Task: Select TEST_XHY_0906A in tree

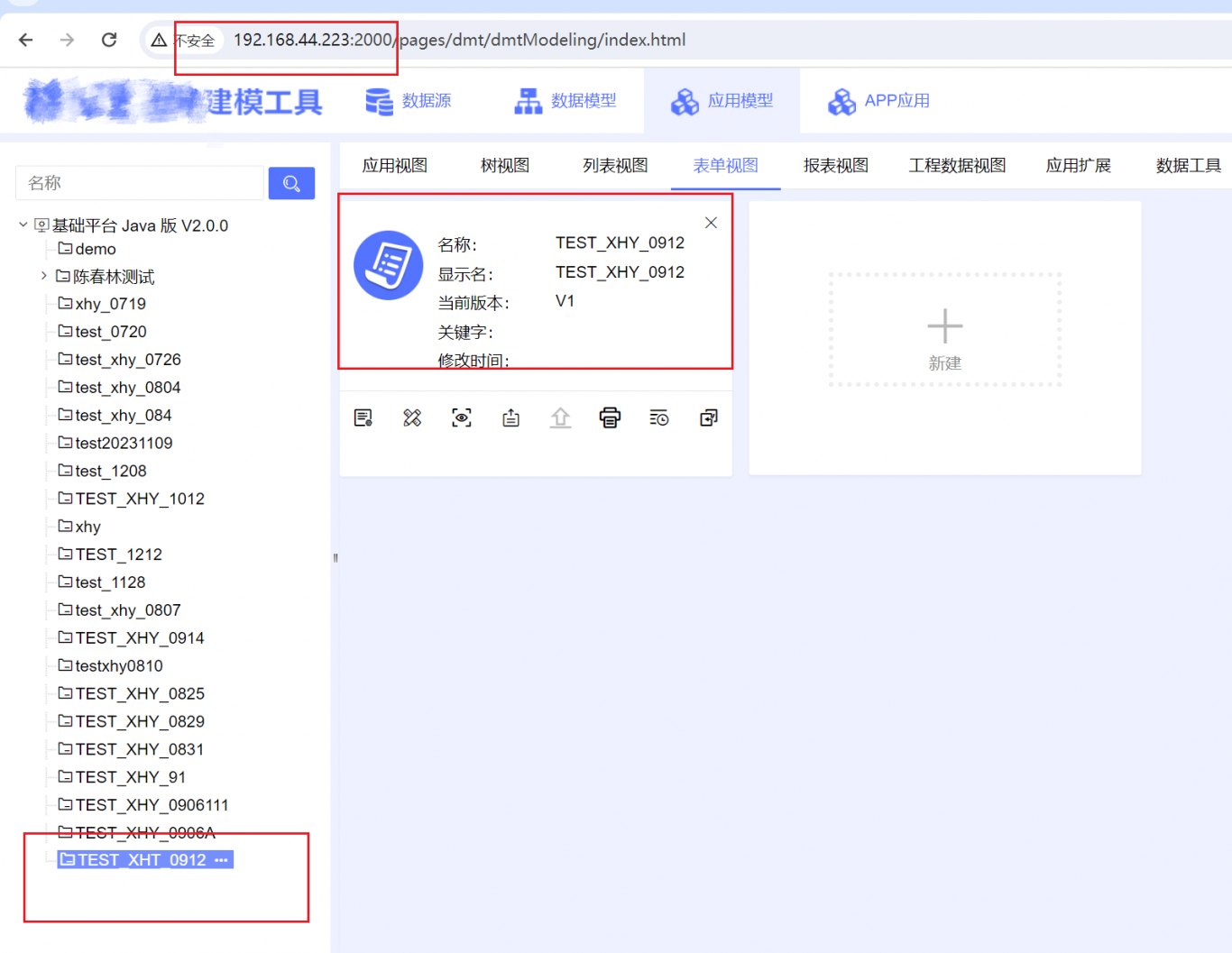Action: [x=137, y=833]
